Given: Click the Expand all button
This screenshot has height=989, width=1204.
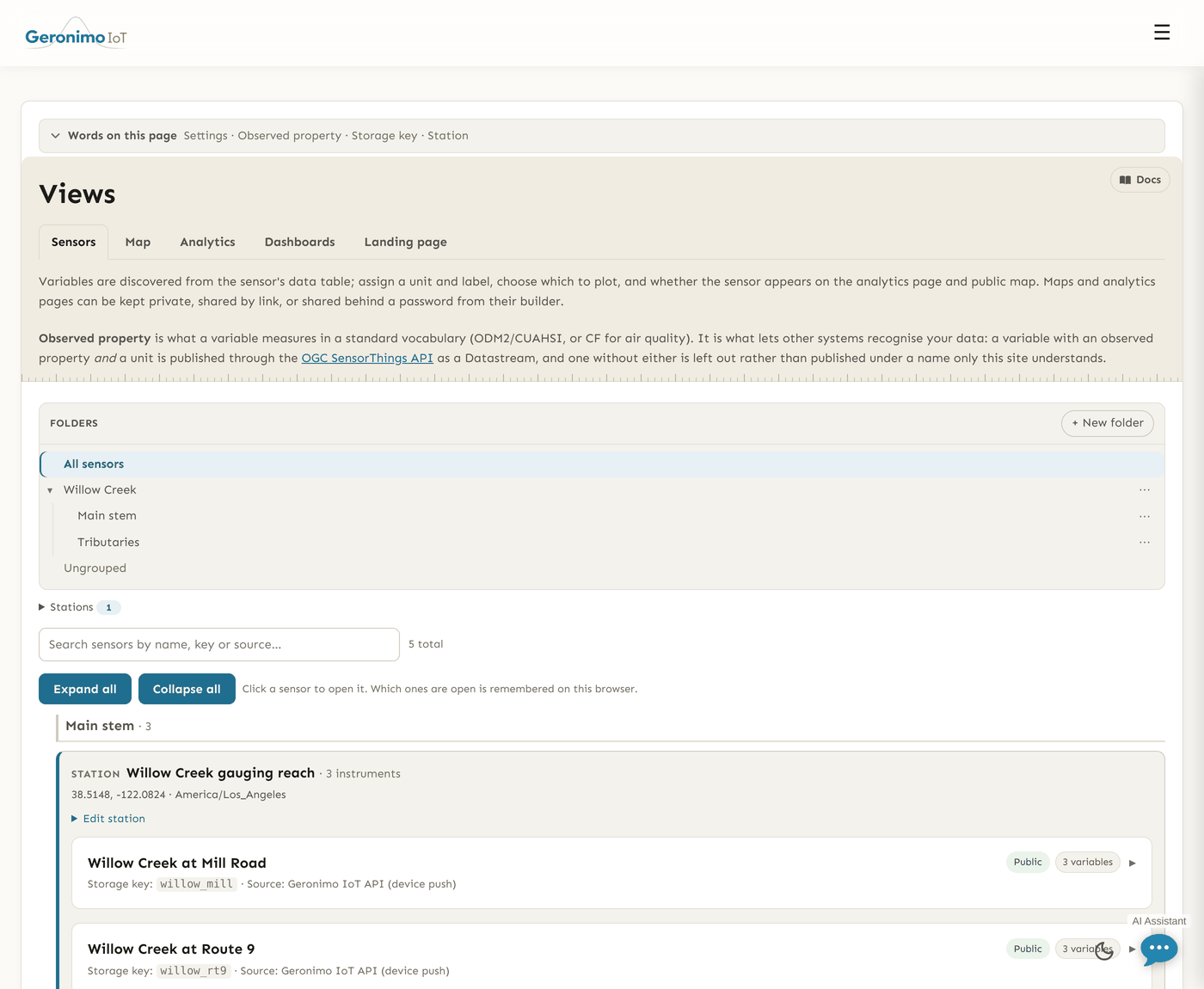Looking at the screenshot, I should pyautogui.click(x=85, y=689).
